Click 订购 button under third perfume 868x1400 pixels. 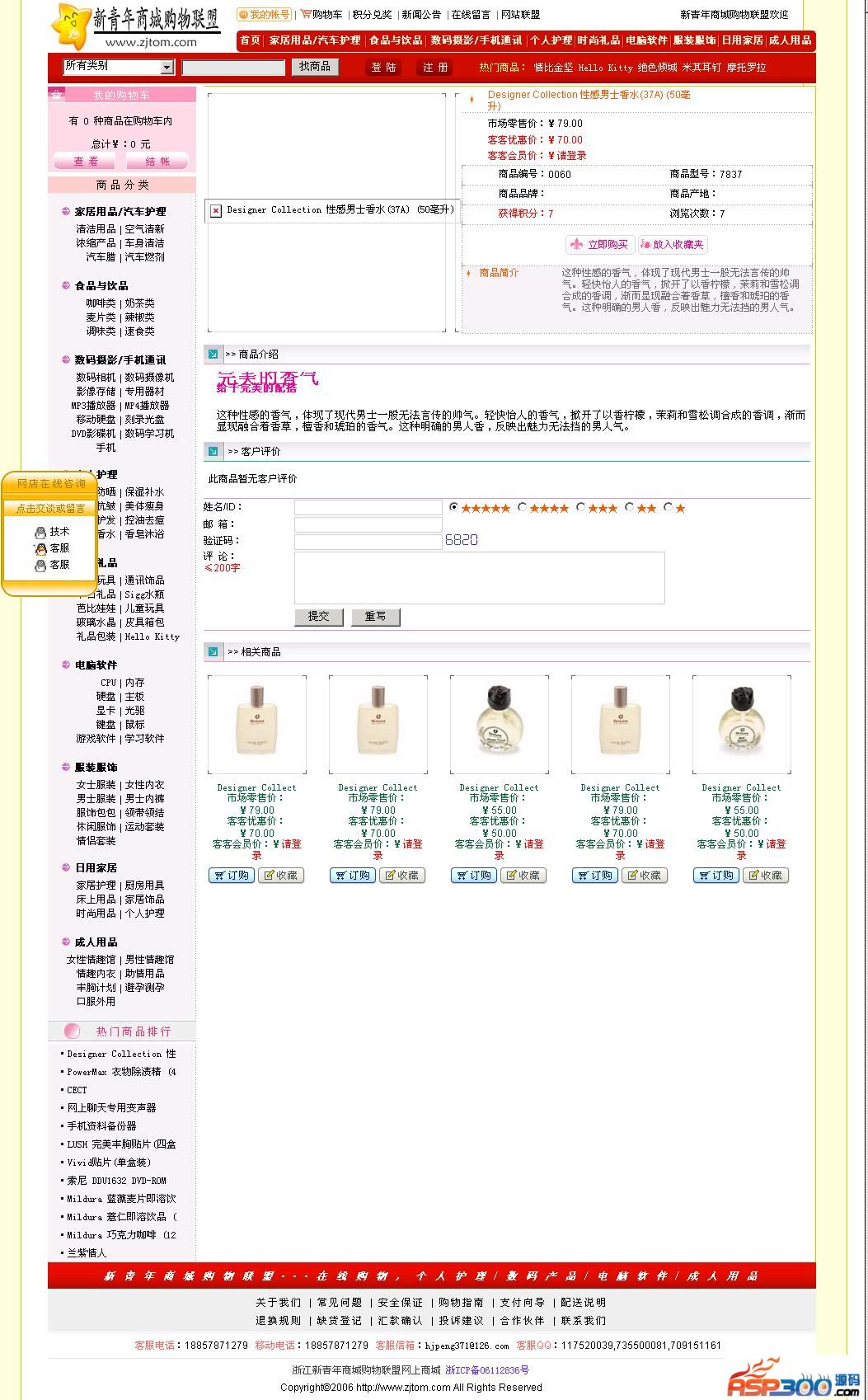click(474, 876)
